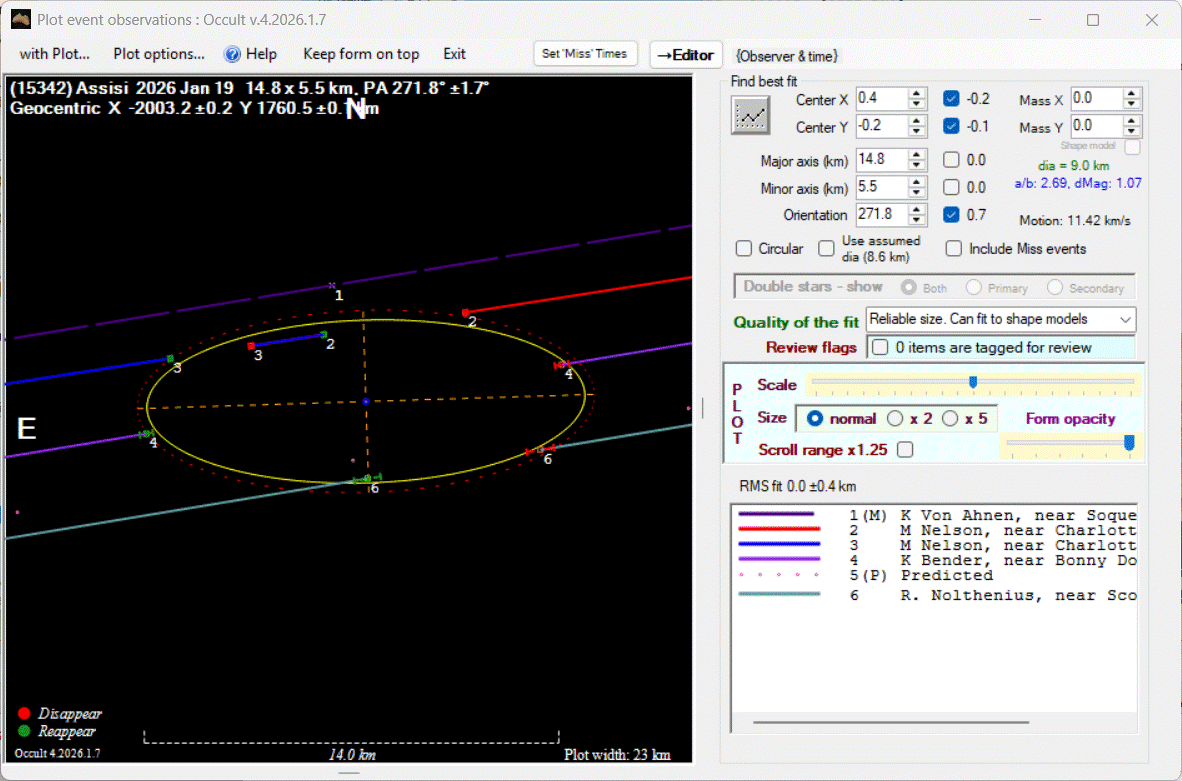1182x781 pixels.
Task: Click the Set 'Miss' Times button
Action: click(x=584, y=54)
